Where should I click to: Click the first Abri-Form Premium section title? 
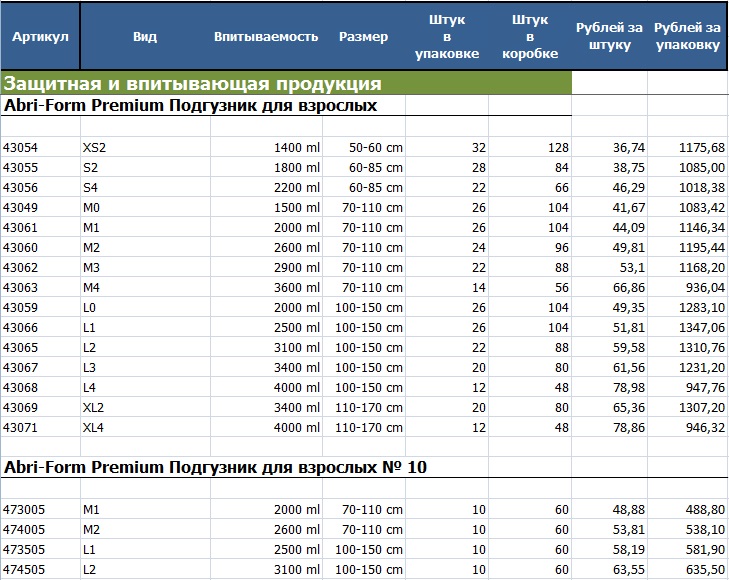pos(190,105)
